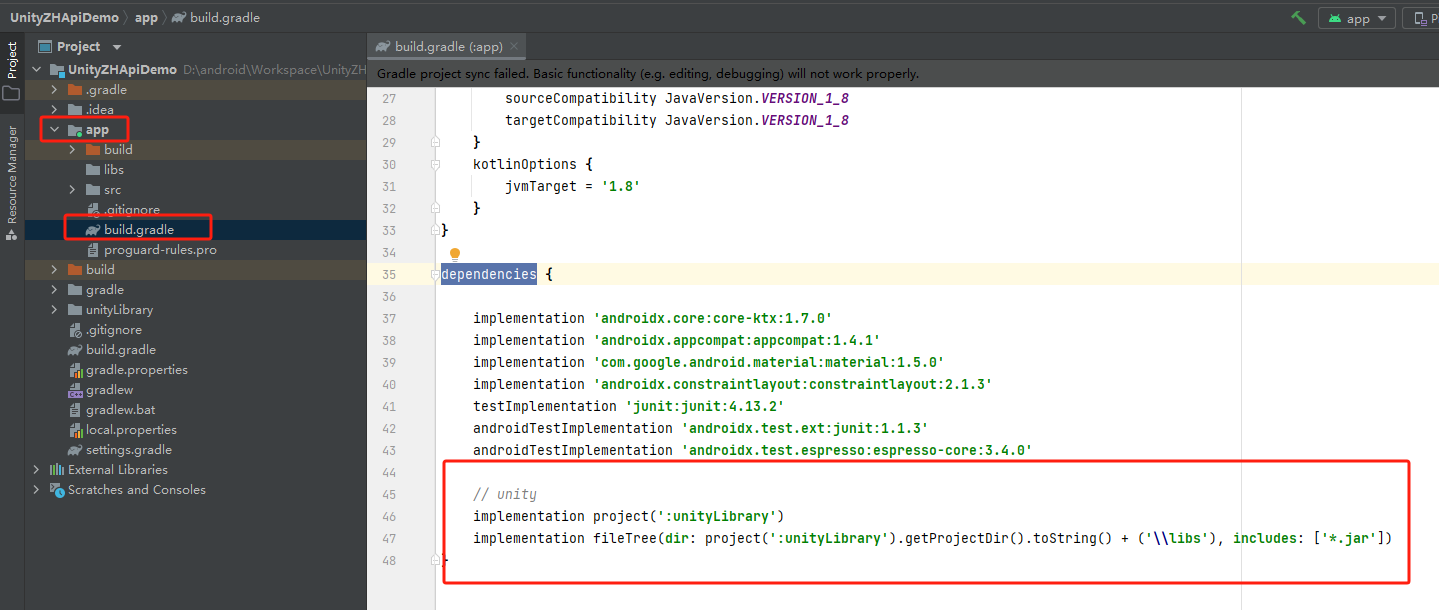Toggle the fold marker on the dependencies line

(x=435, y=274)
